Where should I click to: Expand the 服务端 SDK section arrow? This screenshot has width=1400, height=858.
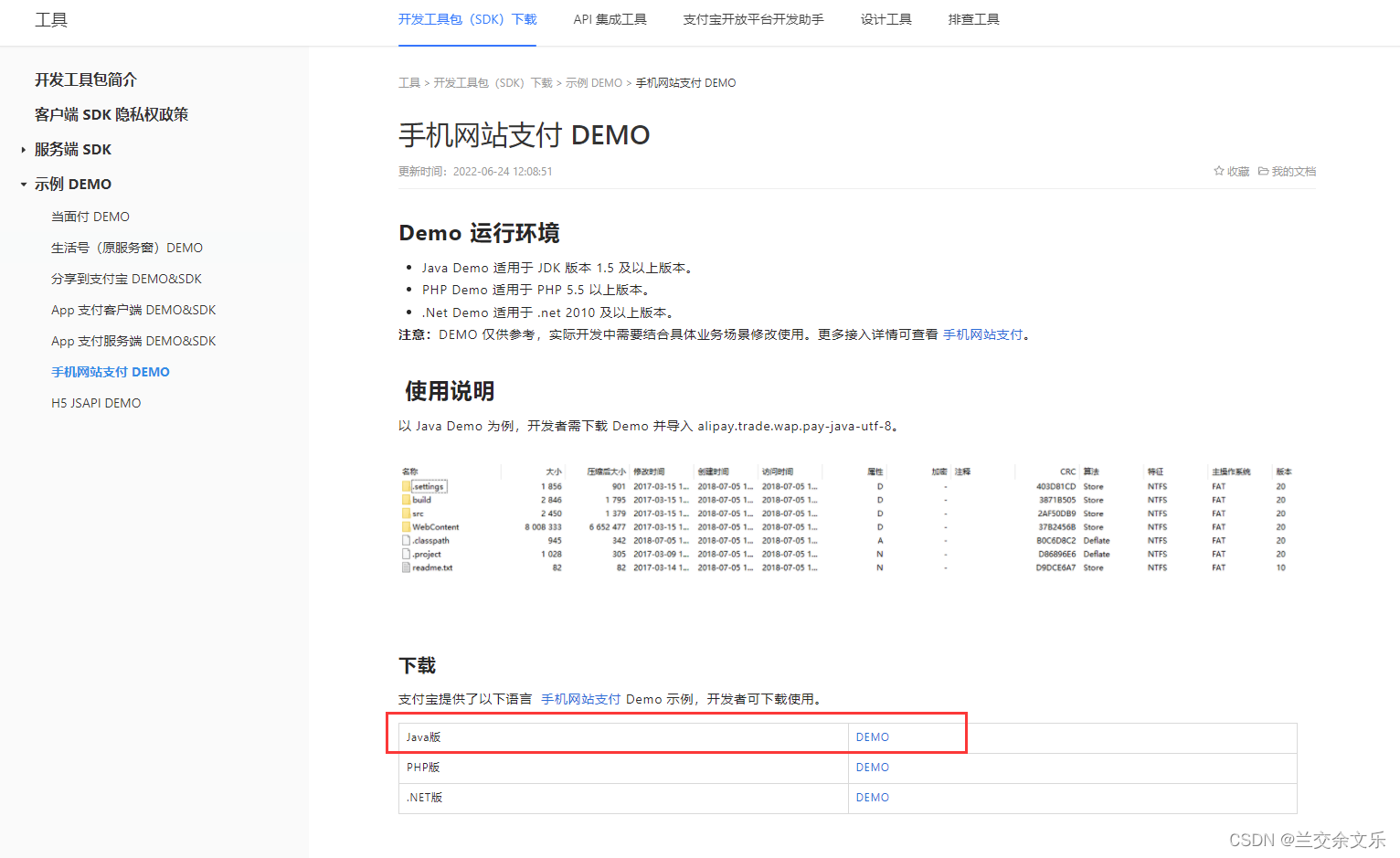[23, 150]
